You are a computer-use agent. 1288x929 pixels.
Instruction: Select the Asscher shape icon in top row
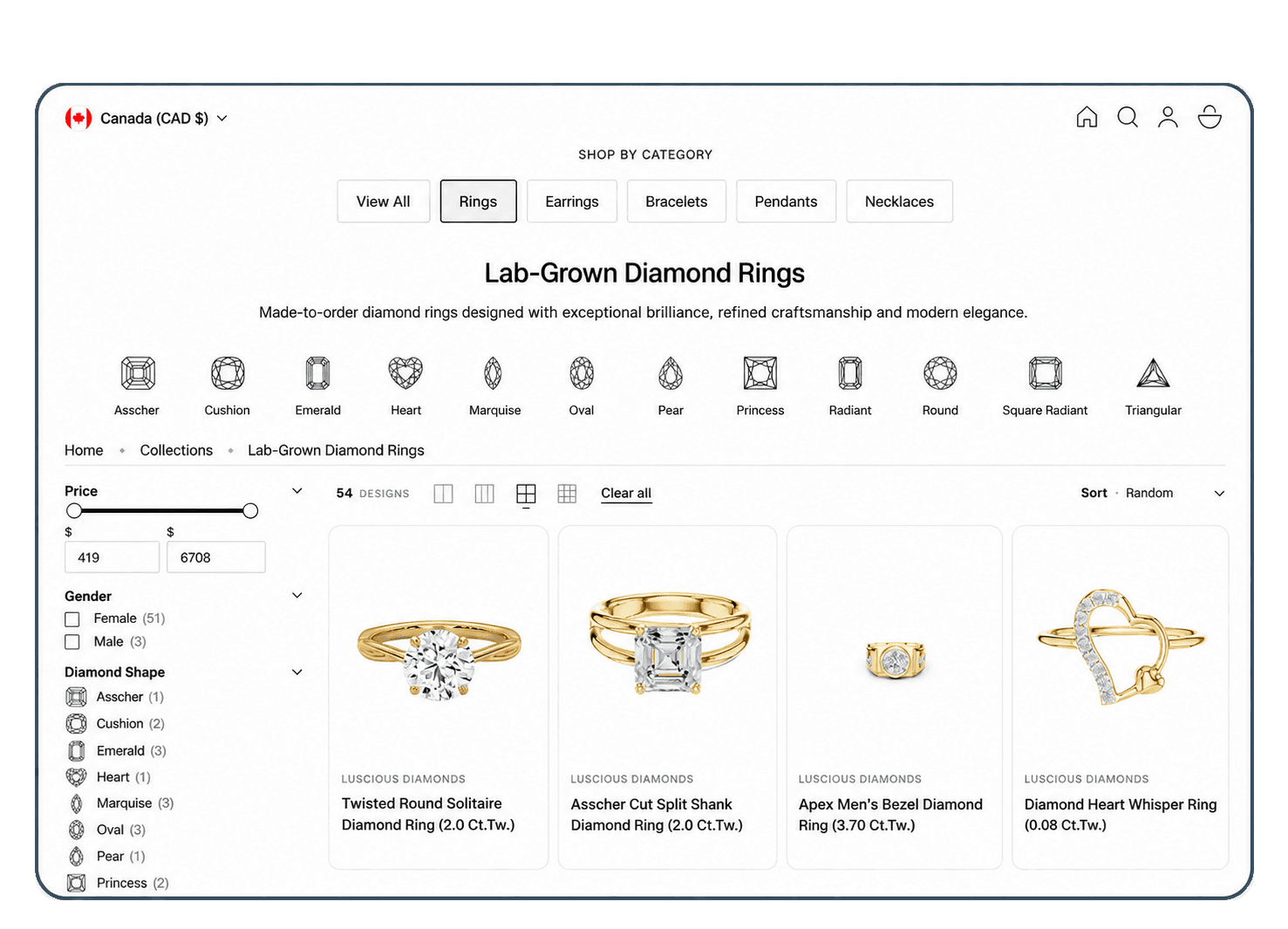(138, 373)
